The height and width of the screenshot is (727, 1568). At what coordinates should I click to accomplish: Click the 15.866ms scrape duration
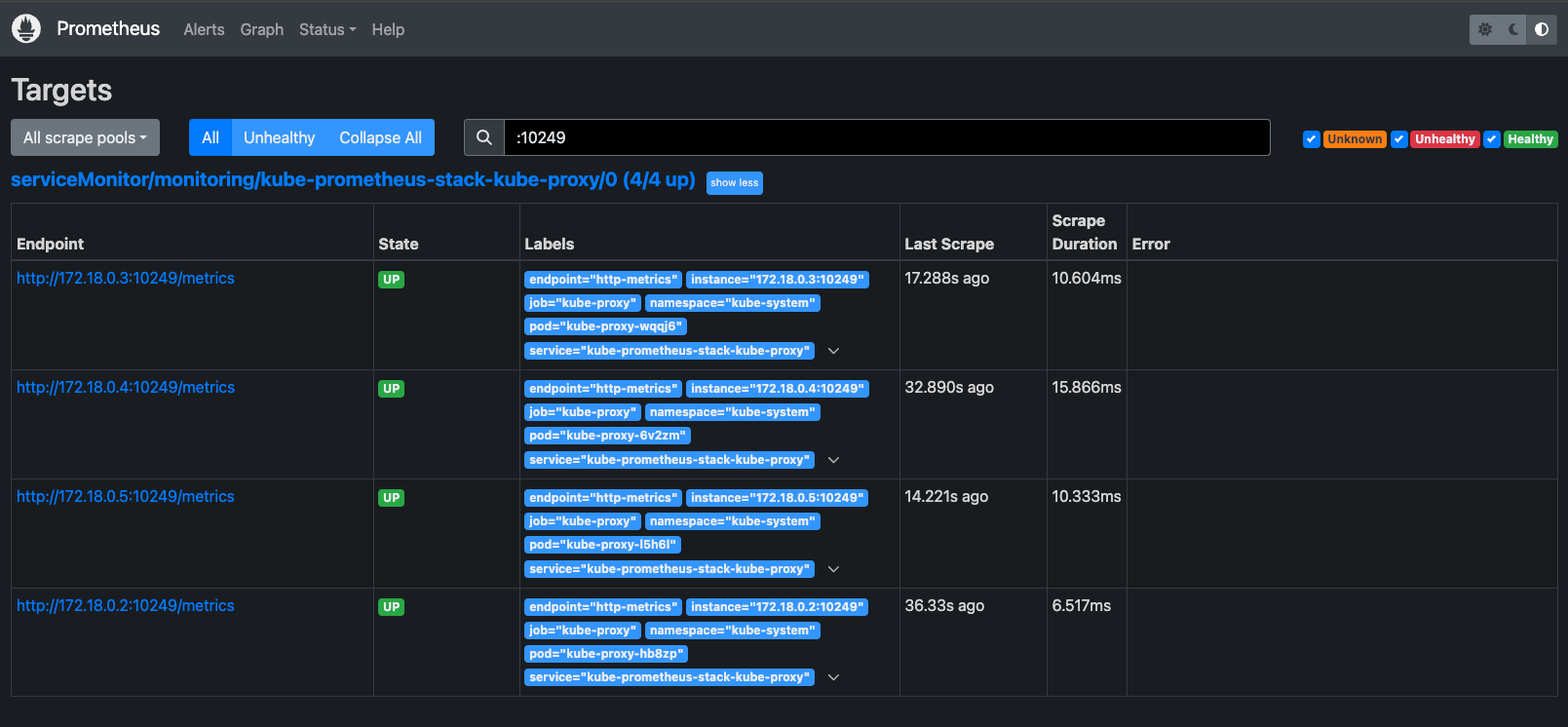point(1087,387)
